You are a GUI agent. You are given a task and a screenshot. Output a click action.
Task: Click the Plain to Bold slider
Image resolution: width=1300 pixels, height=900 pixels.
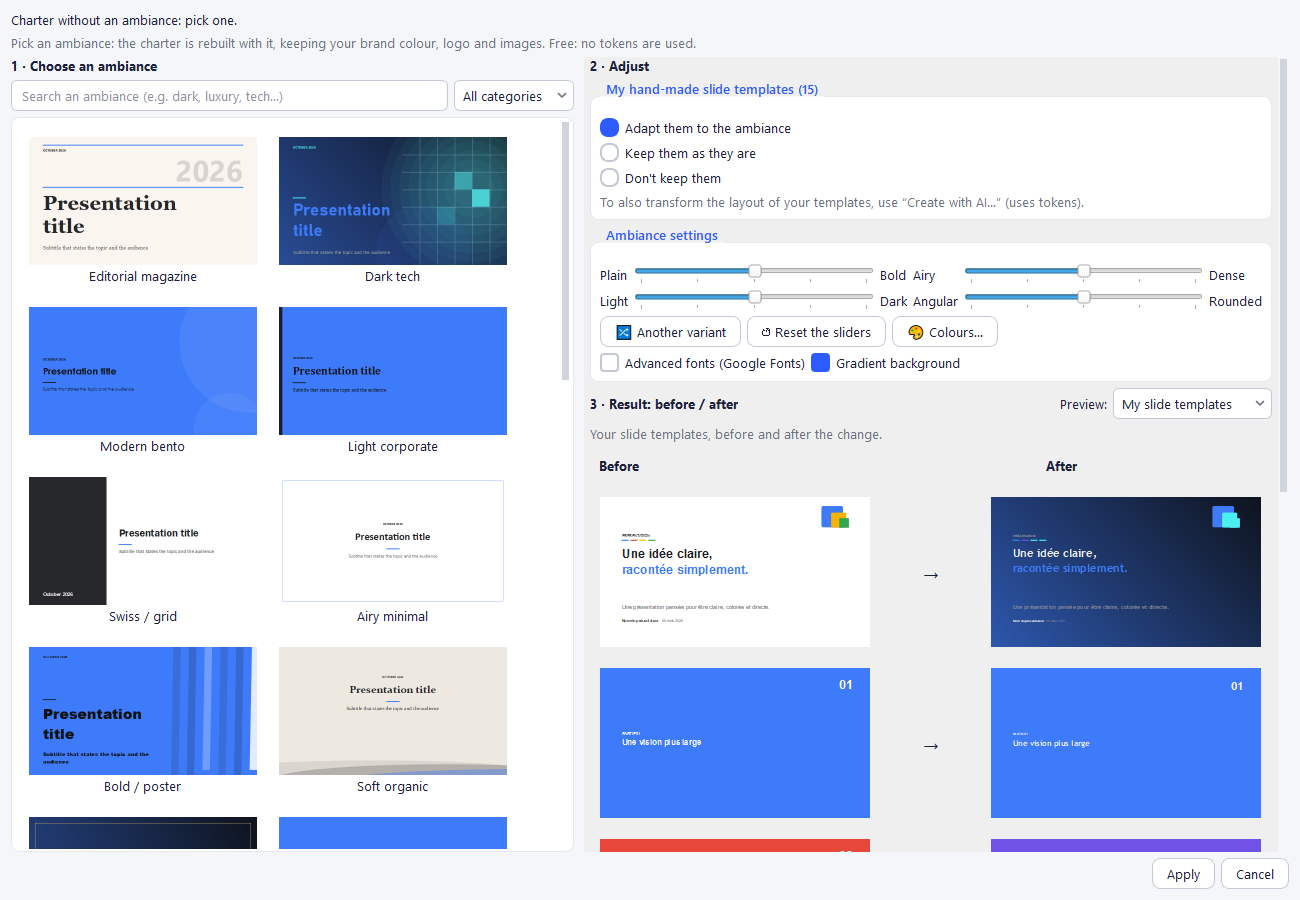[754, 271]
